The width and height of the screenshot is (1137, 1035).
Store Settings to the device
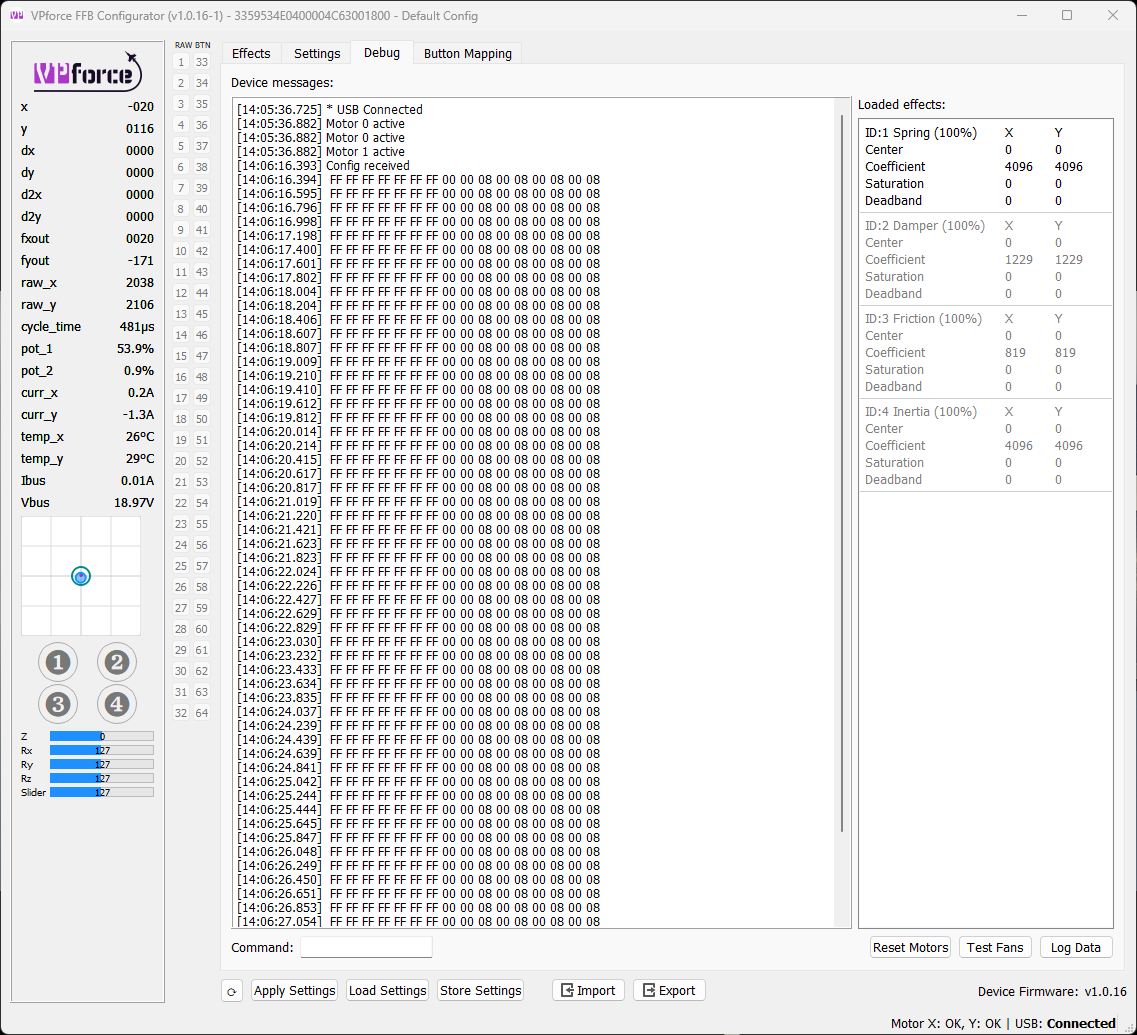pyautogui.click(x=480, y=990)
